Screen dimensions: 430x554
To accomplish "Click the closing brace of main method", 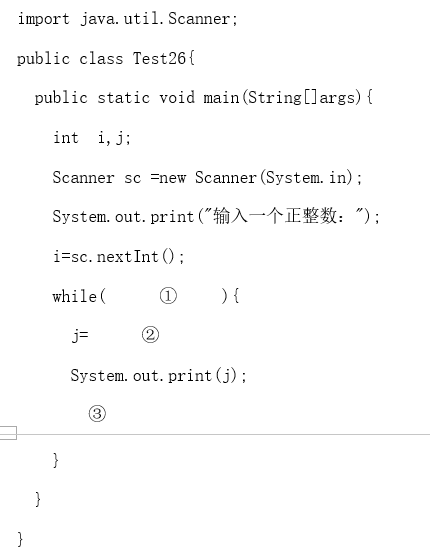I will point(38,499).
